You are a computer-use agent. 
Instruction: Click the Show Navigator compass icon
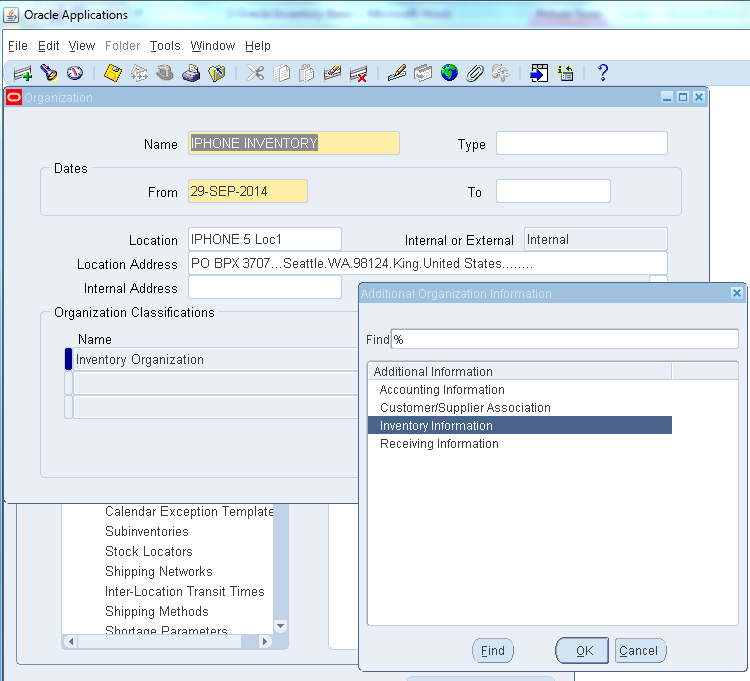click(x=75, y=73)
